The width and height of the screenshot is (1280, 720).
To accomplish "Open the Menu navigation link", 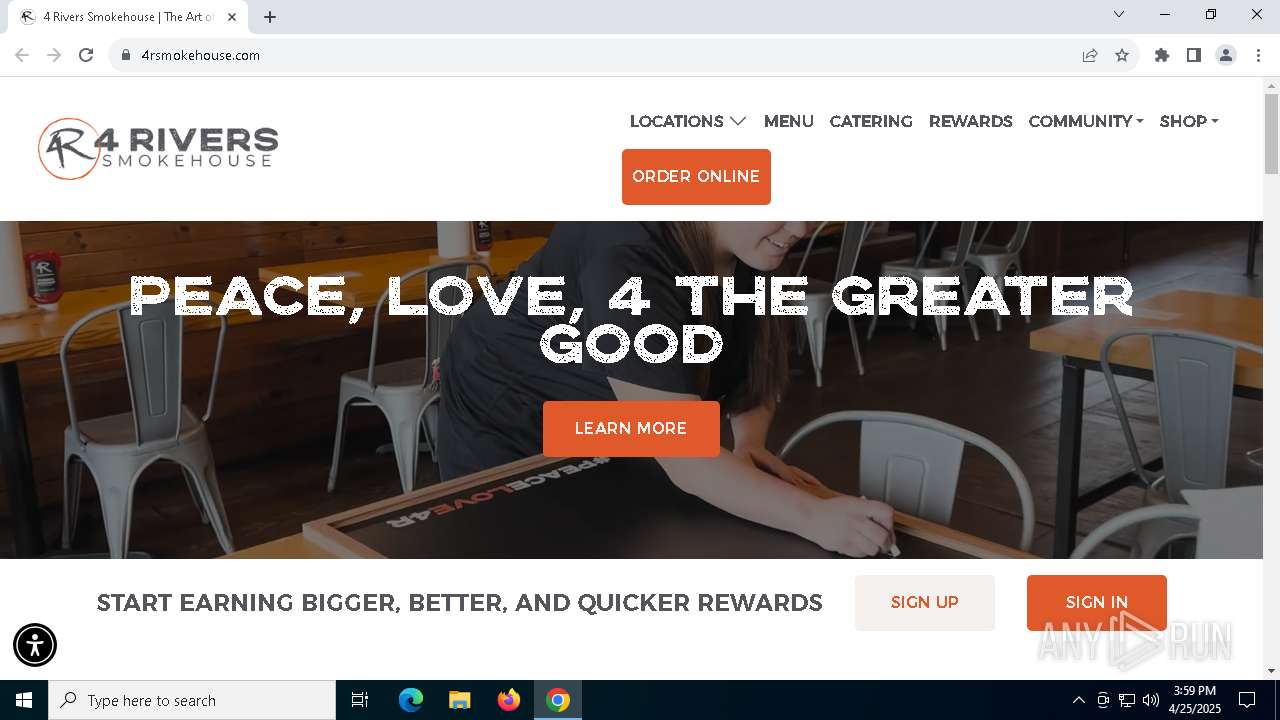I will click(789, 121).
